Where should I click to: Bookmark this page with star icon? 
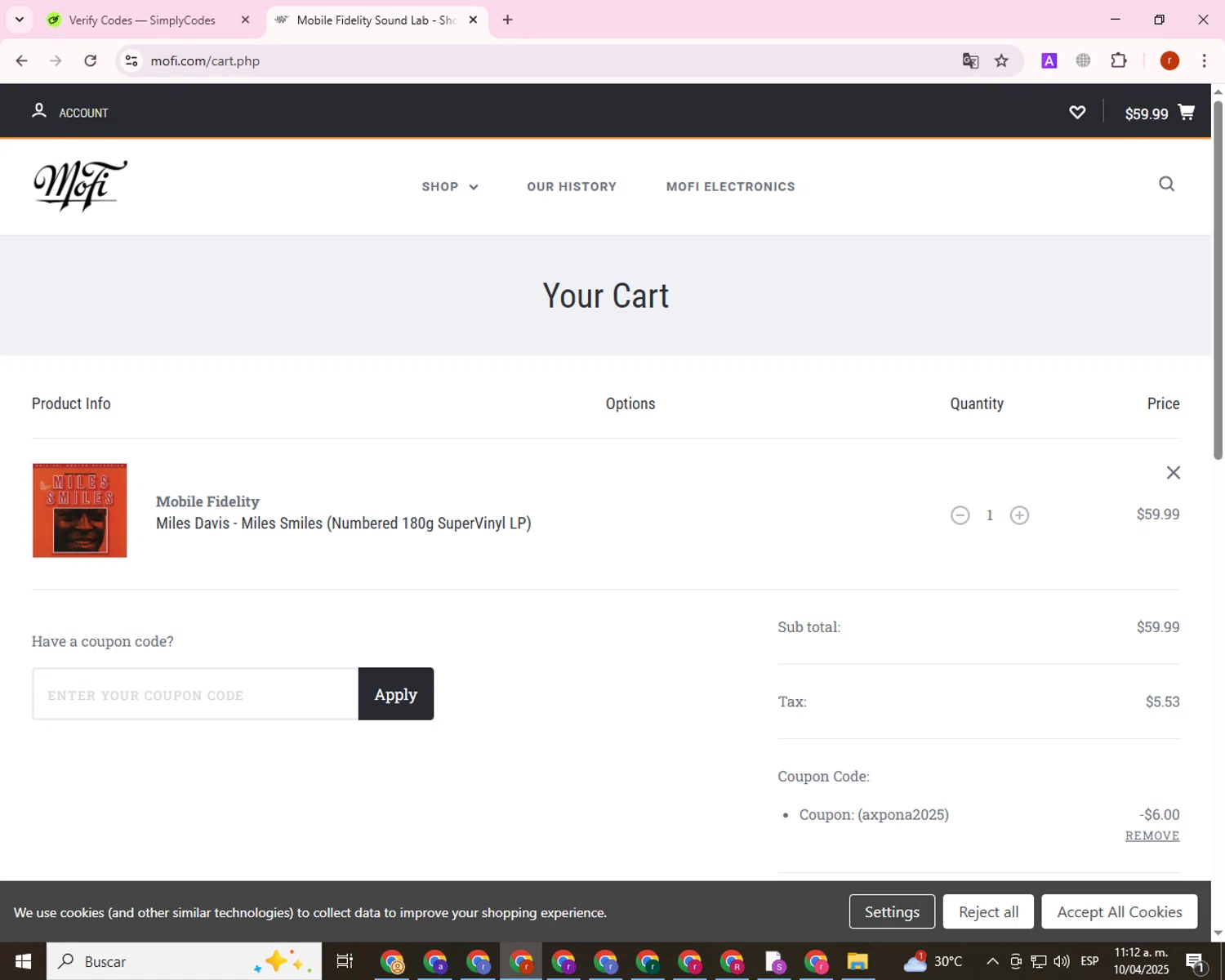point(1001,60)
